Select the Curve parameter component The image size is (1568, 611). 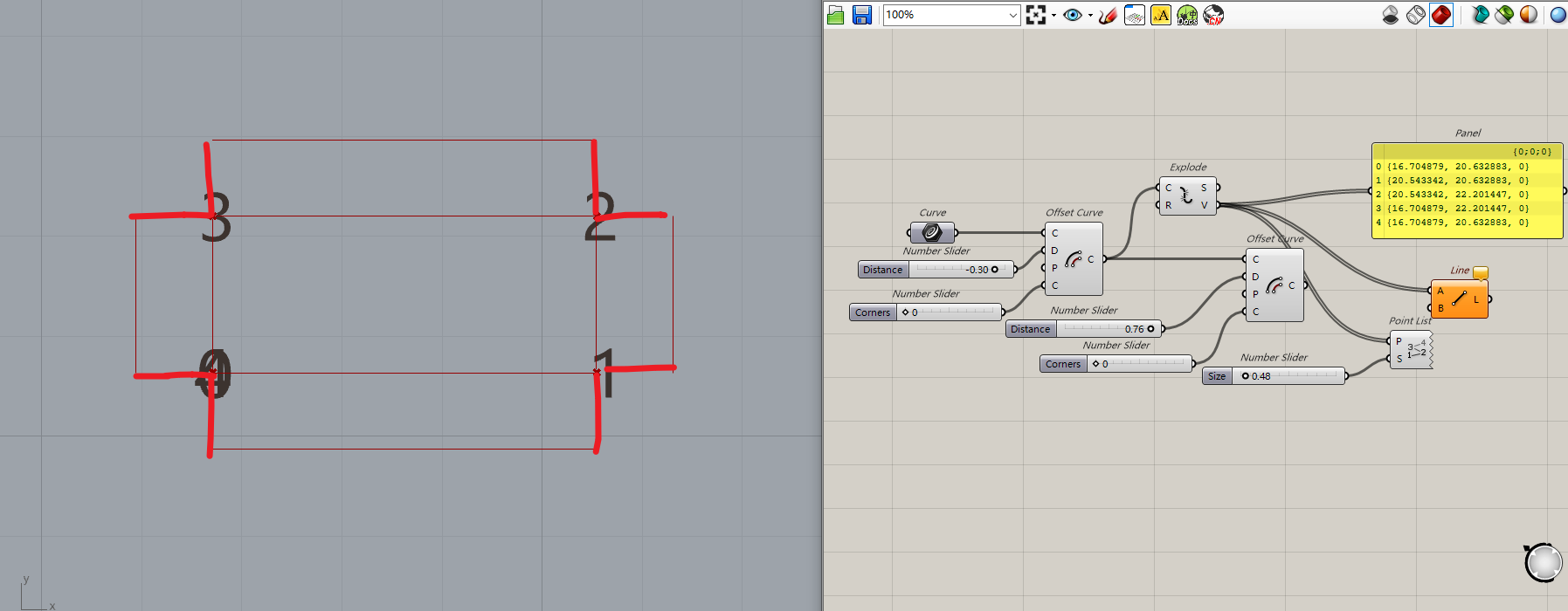[x=932, y=232]
